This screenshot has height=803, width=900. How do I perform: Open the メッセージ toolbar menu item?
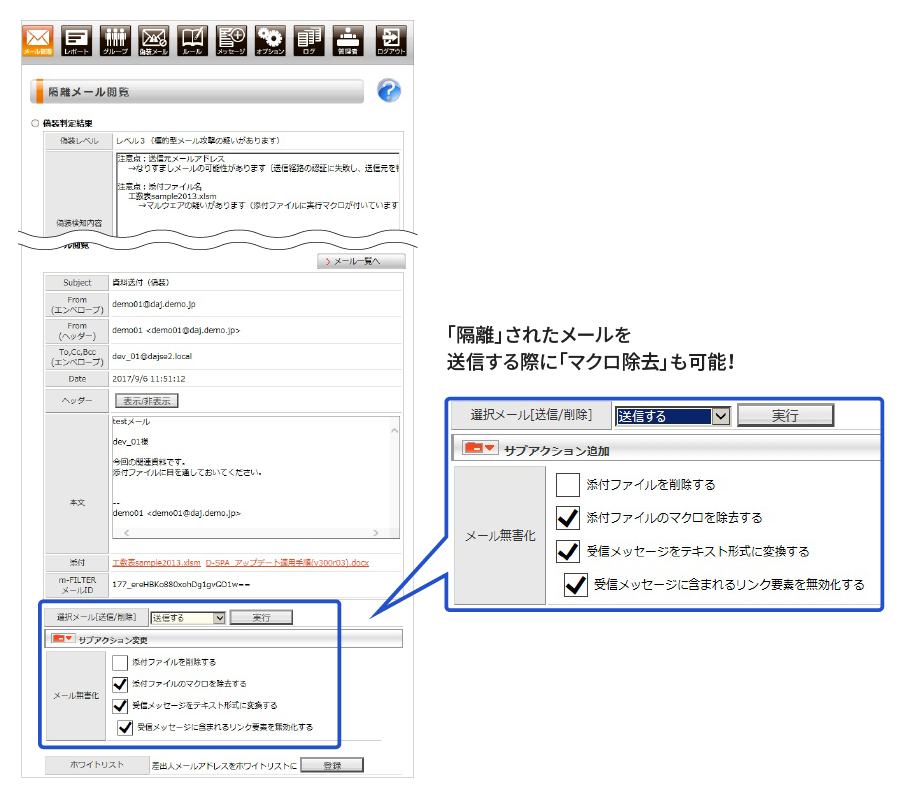click(x=231, y=39)
